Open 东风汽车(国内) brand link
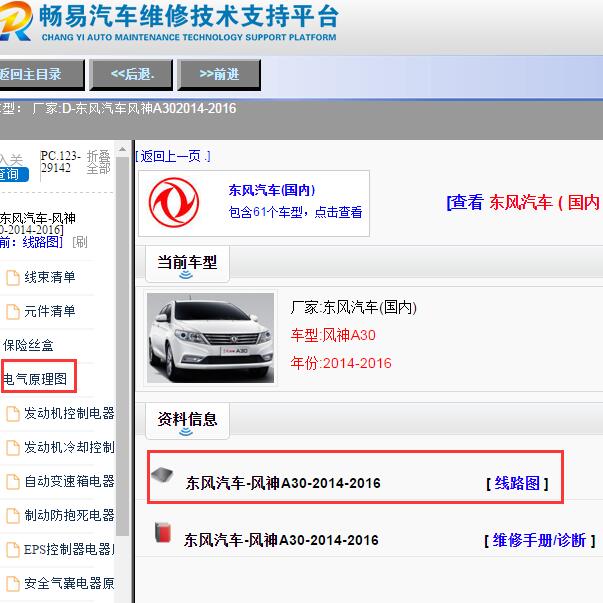 coord(272,190)
